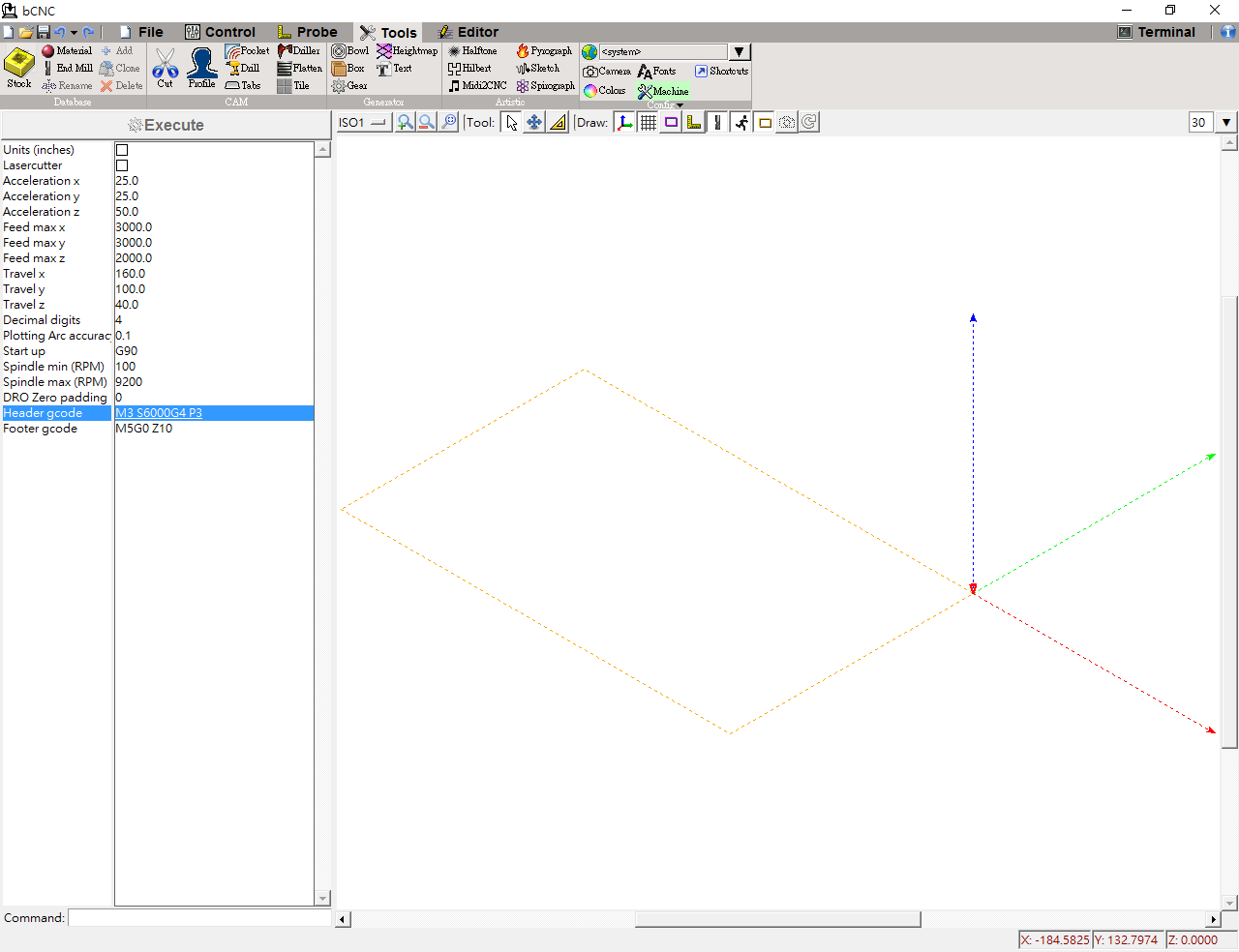1239x952 pixels.
Task: Open the draw timeout 30 dropdown
Action: [x=1226, y=122]
